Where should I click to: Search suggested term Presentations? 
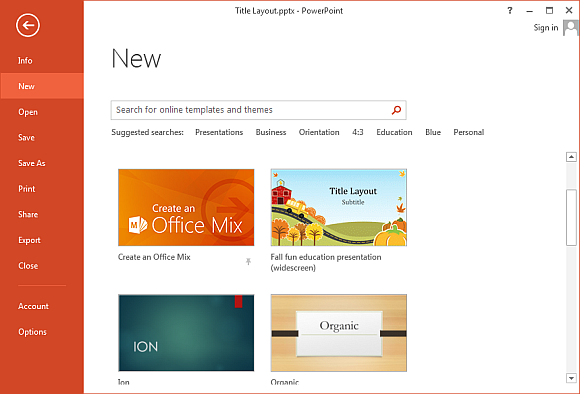tap(219, 132)
